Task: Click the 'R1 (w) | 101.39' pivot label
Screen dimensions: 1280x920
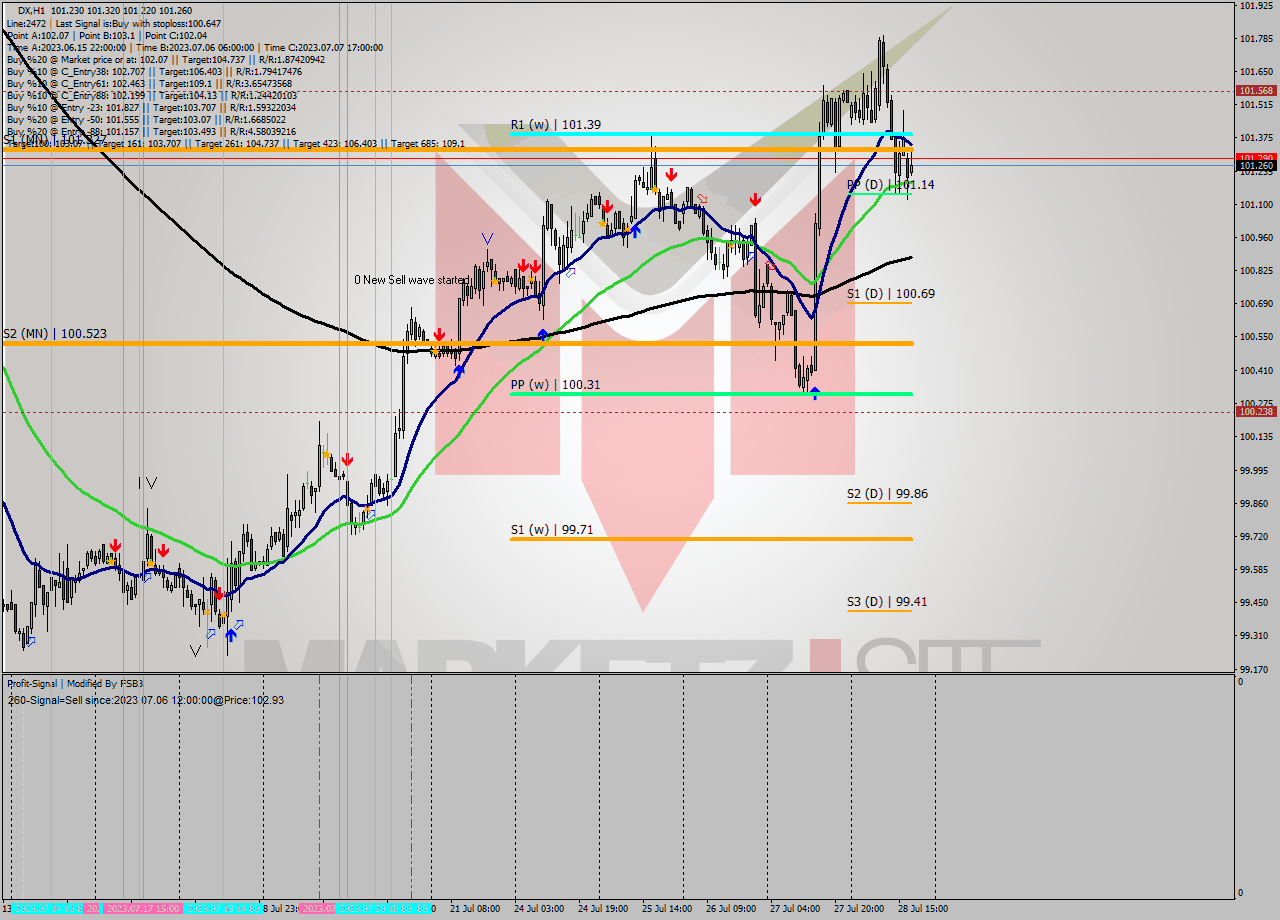Action: (x=556, y=125)
